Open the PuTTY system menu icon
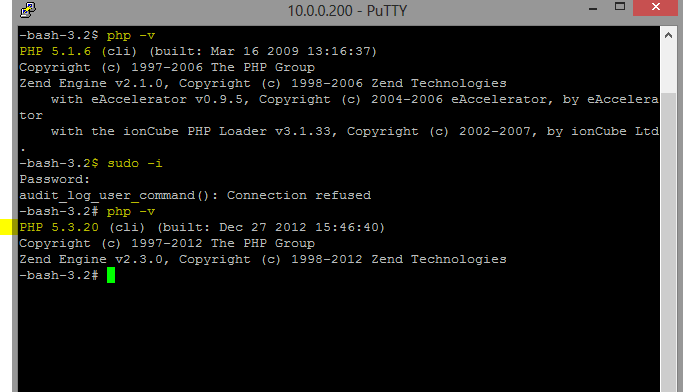 (28, 10)
